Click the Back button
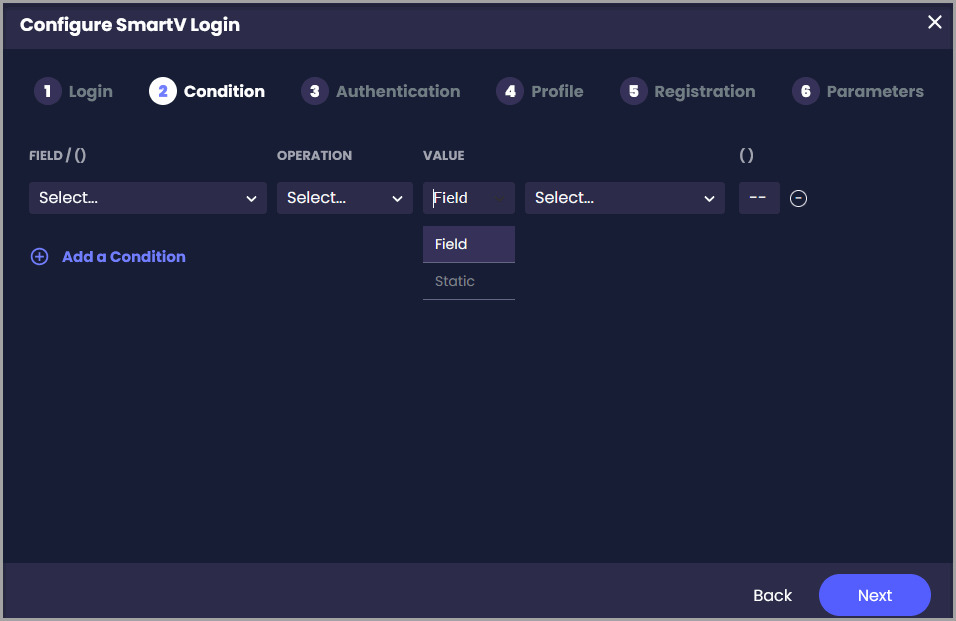The width and height of the screenshot is (956, 621). coord(772,595)
